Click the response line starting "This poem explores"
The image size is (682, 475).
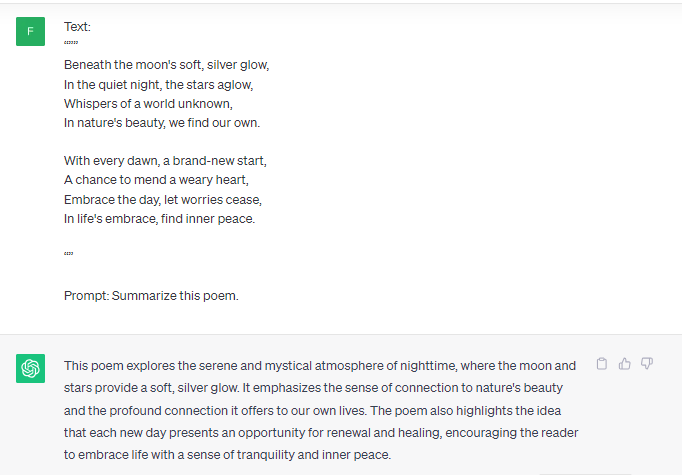point(320,366)
